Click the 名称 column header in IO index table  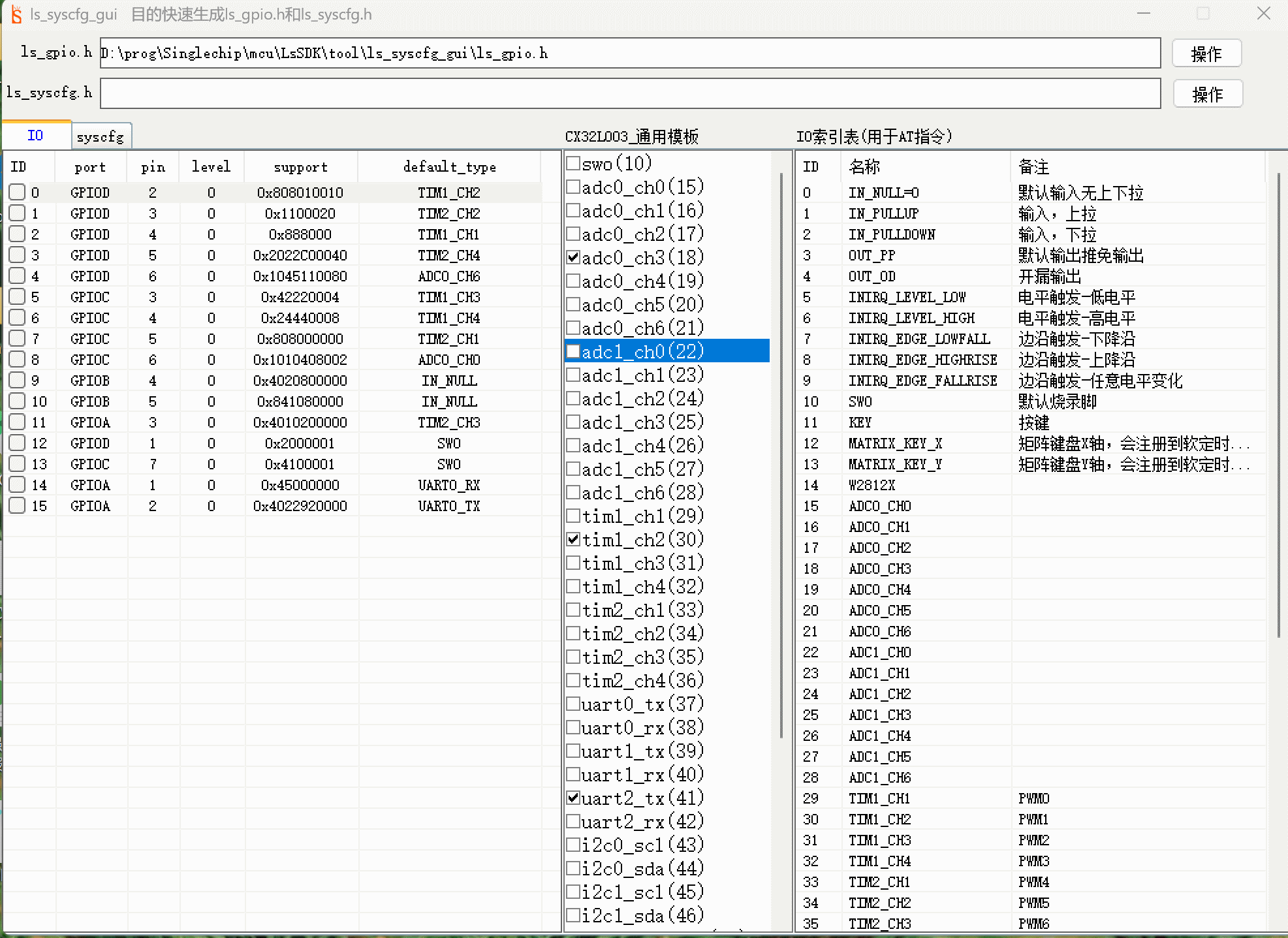pyautogui.click(x=926, y=167)
